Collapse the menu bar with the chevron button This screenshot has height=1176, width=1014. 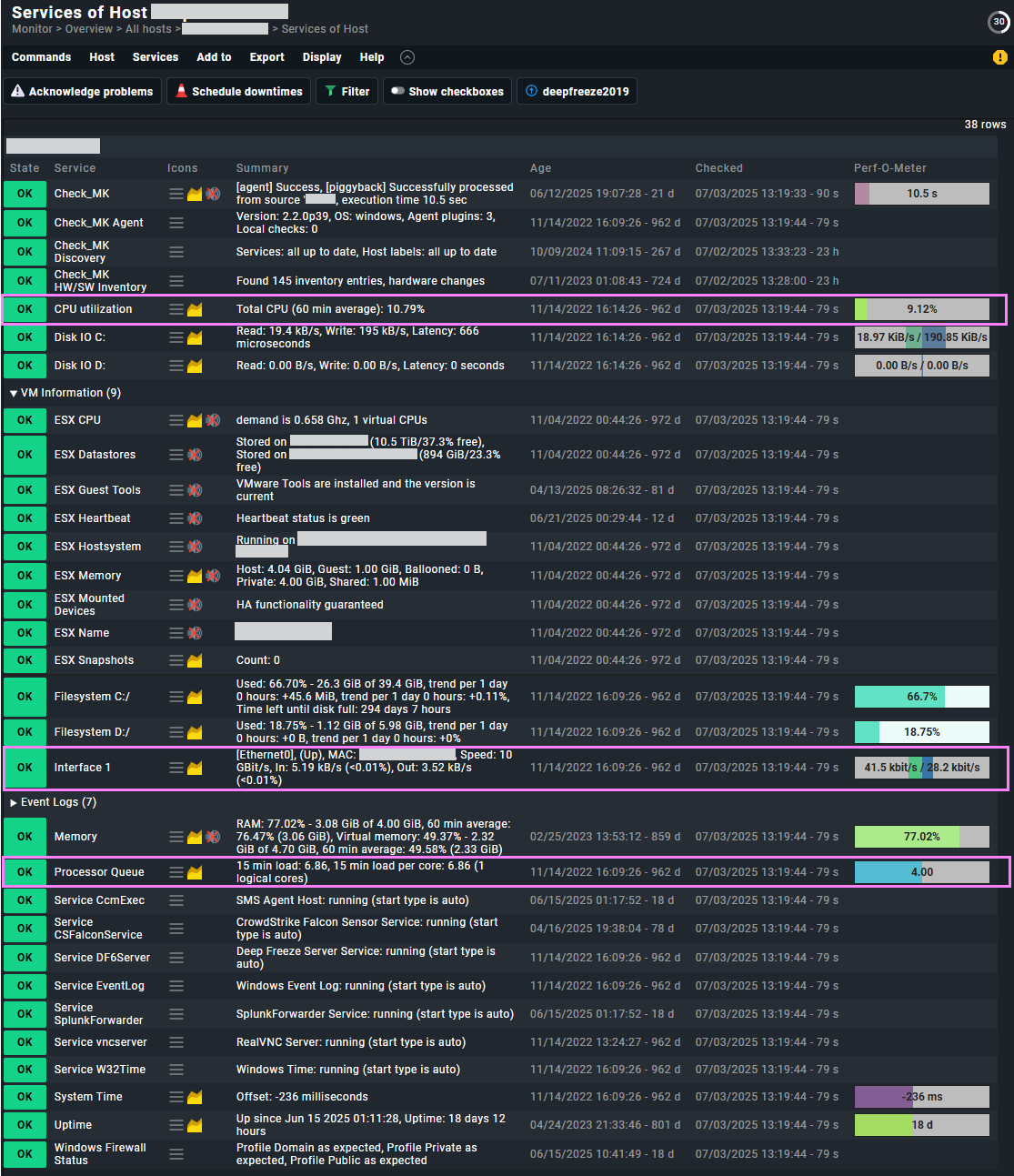point(407,57)
